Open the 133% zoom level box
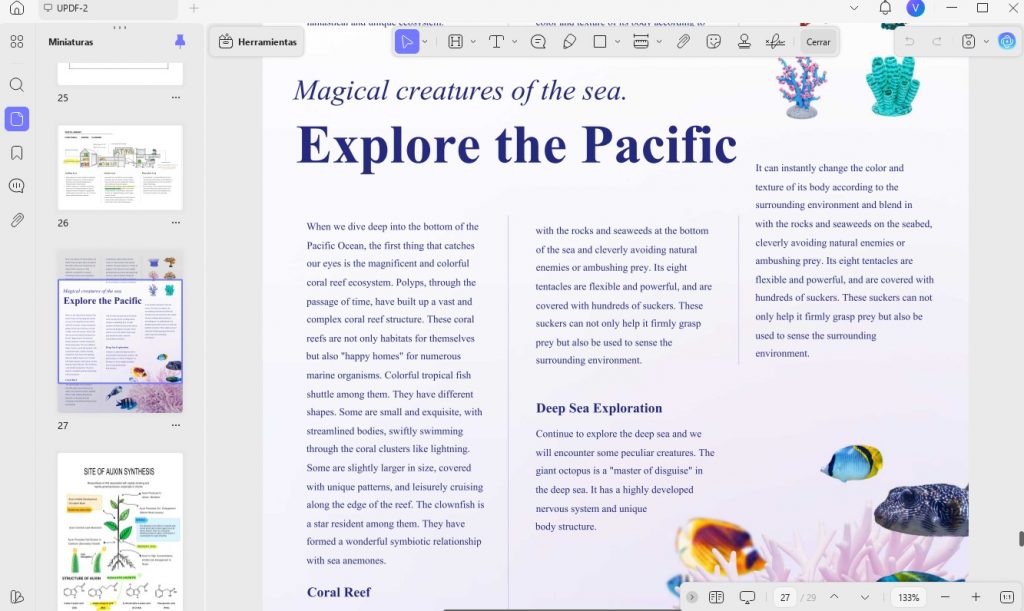 [x=908, y=597]
